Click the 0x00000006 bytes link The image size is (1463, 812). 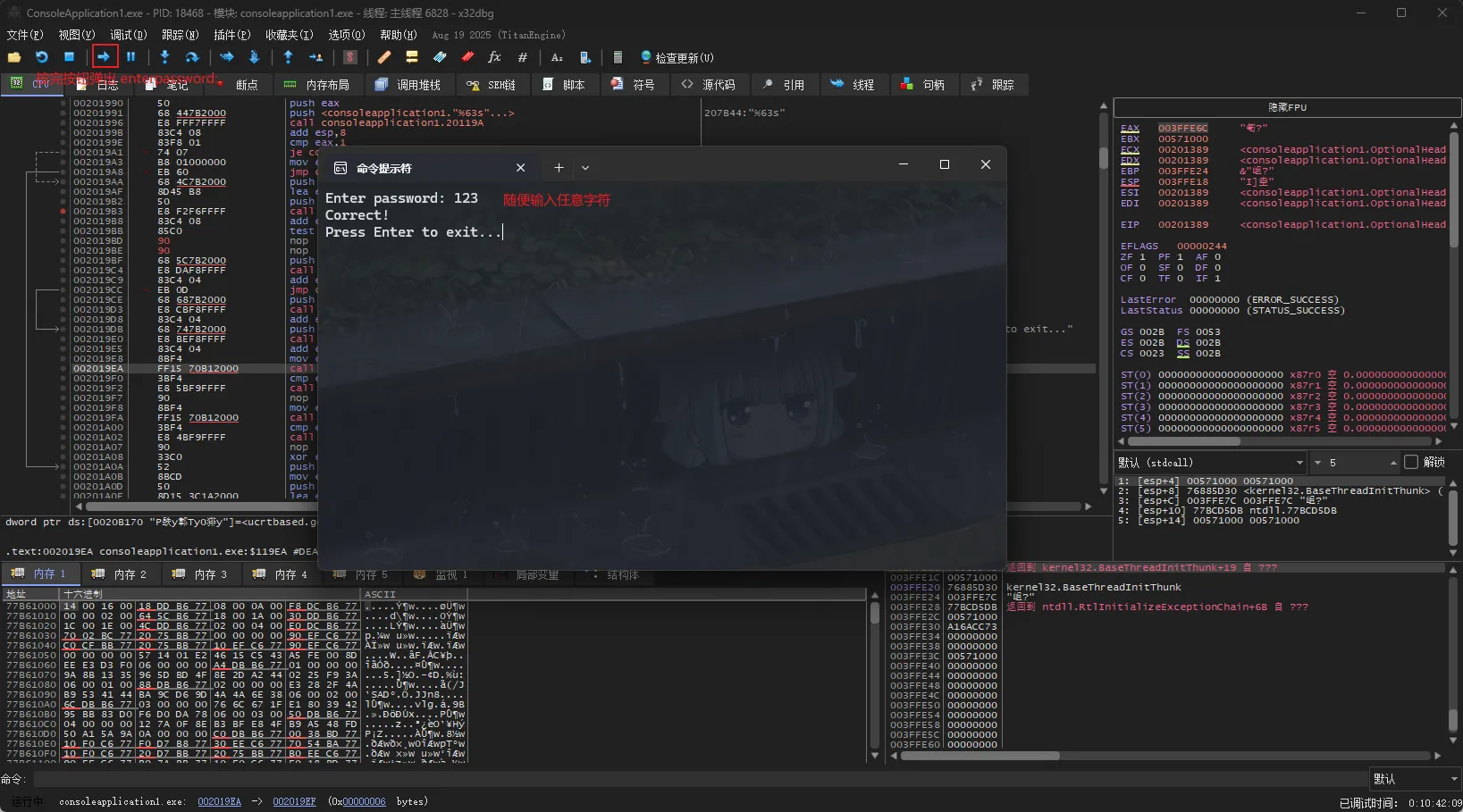pyautogui.click(x=365, y=801)
